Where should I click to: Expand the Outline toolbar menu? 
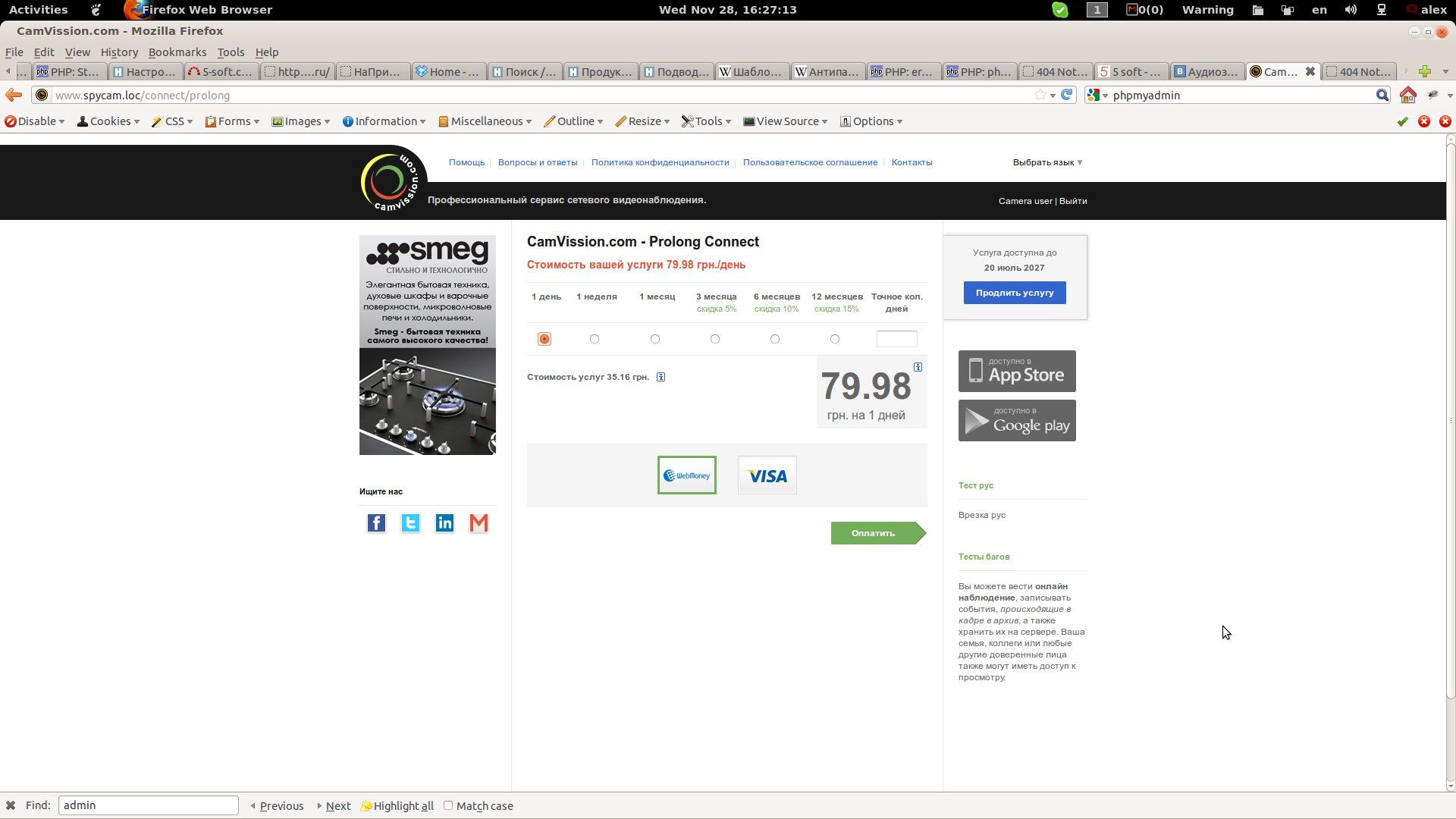coord(573,121)
